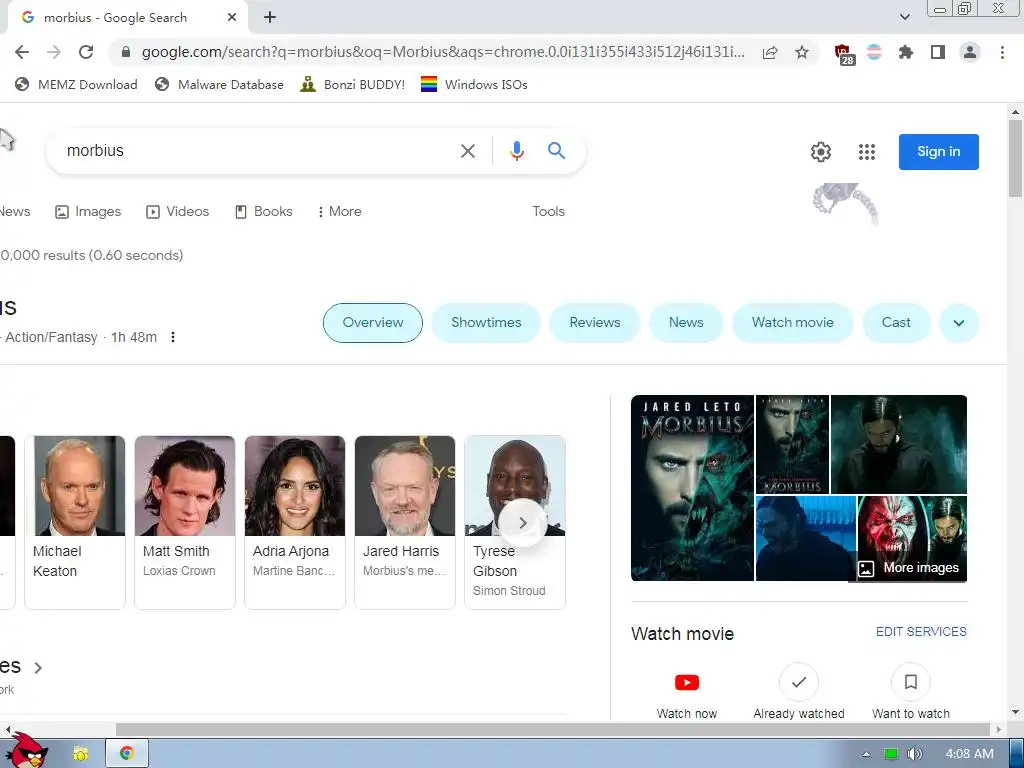The image size is (1024, 768).
Task: Open the Malware Database bookmark
Action: (x=219, y=84)
